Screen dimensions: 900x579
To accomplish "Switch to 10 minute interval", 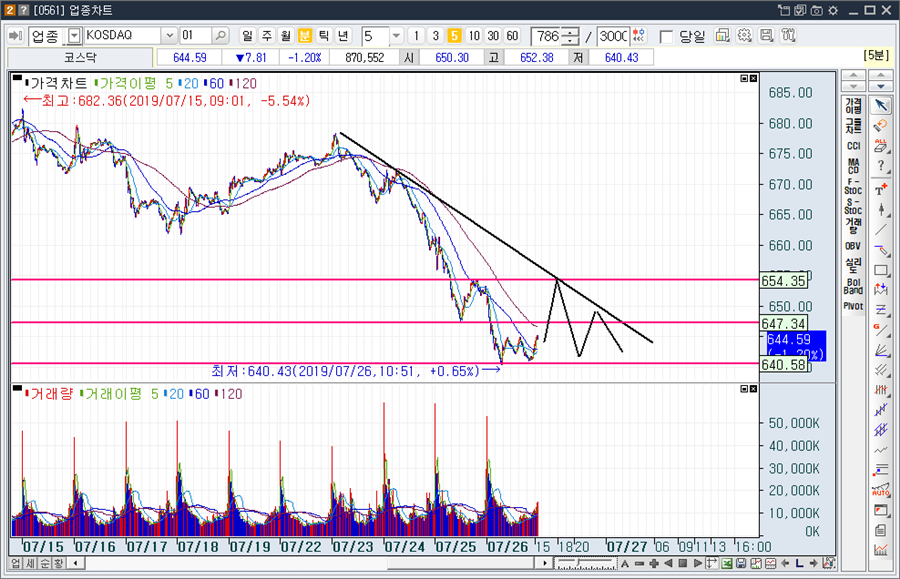I will point(474,36).
